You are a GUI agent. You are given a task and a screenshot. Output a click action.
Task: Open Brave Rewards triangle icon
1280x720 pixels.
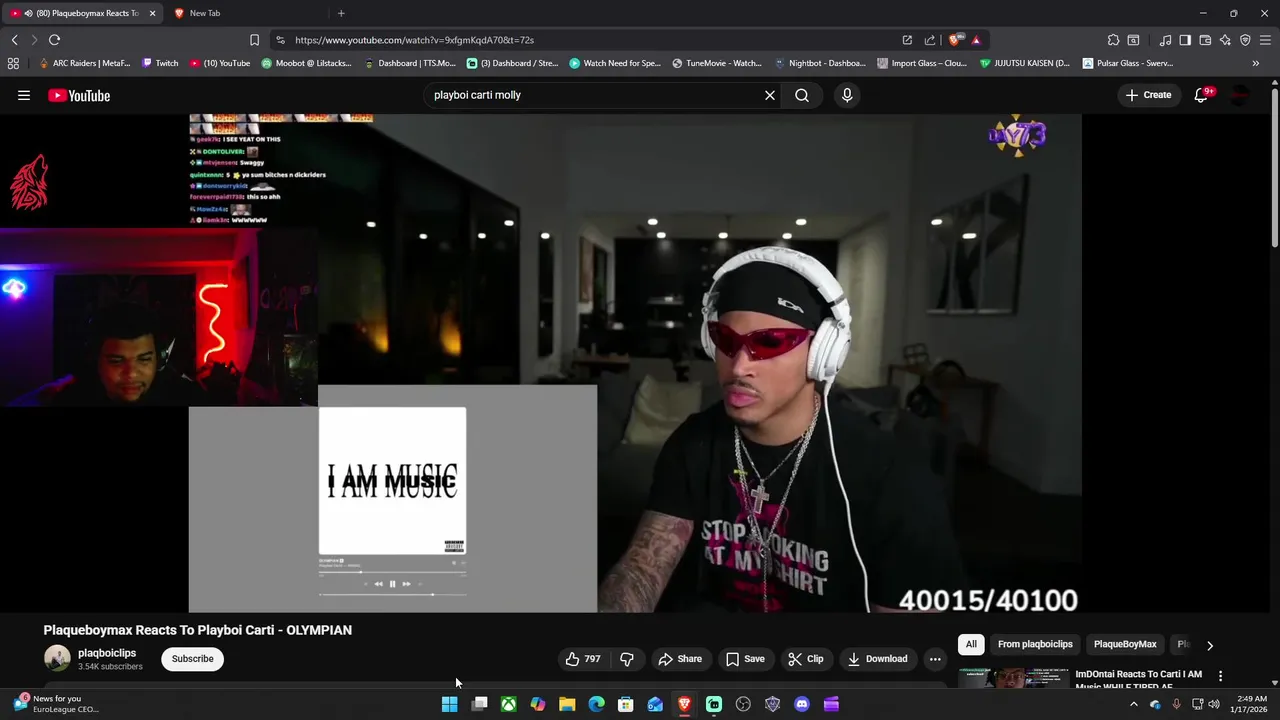(x=976, y=40)
